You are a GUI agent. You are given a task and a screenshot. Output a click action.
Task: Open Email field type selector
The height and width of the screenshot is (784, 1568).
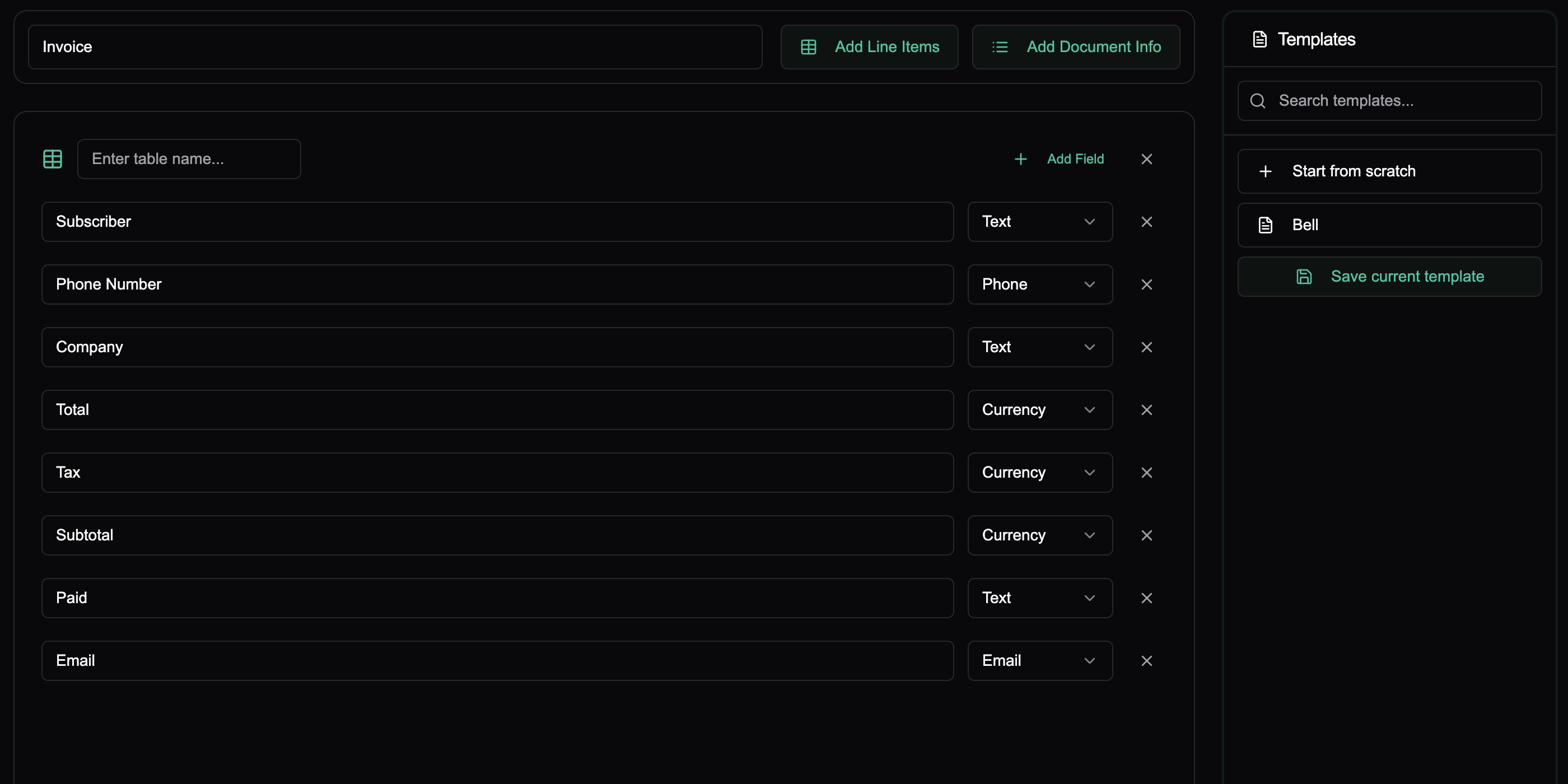[1040, 660]
